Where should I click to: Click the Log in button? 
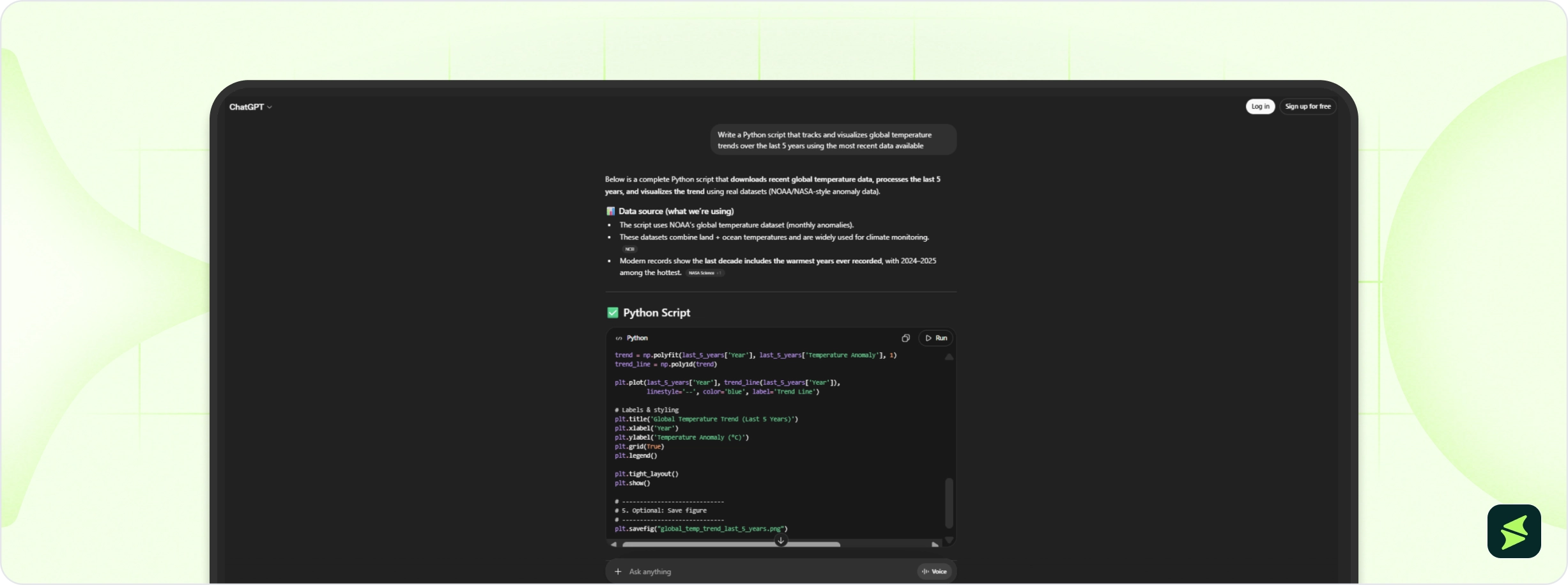pyautogui.click(x=1260, y=107)
